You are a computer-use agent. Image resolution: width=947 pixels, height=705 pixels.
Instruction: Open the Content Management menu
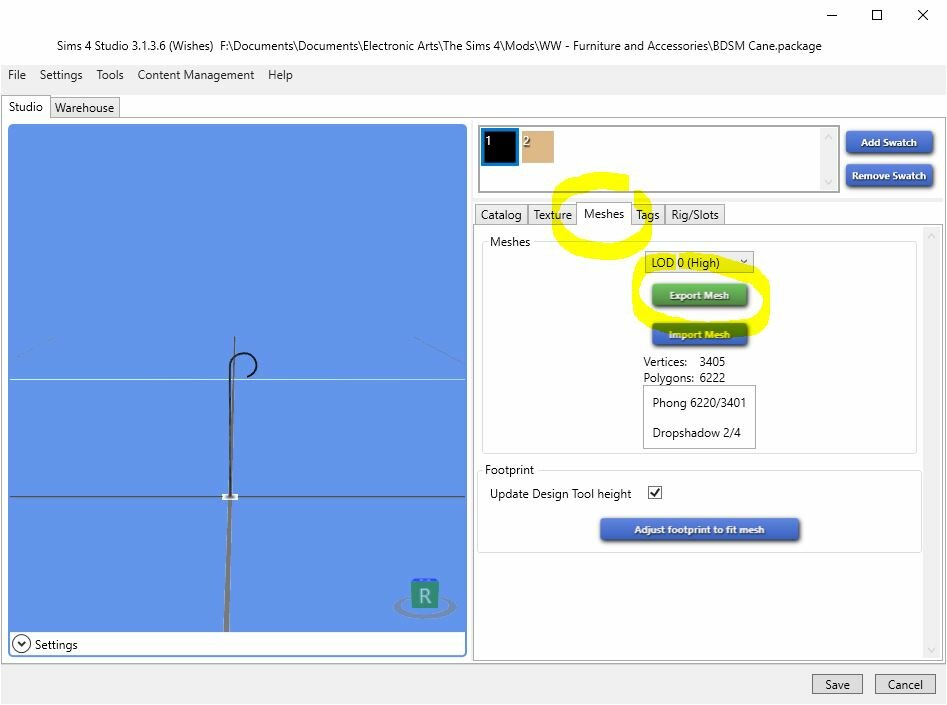coord(196,75)
